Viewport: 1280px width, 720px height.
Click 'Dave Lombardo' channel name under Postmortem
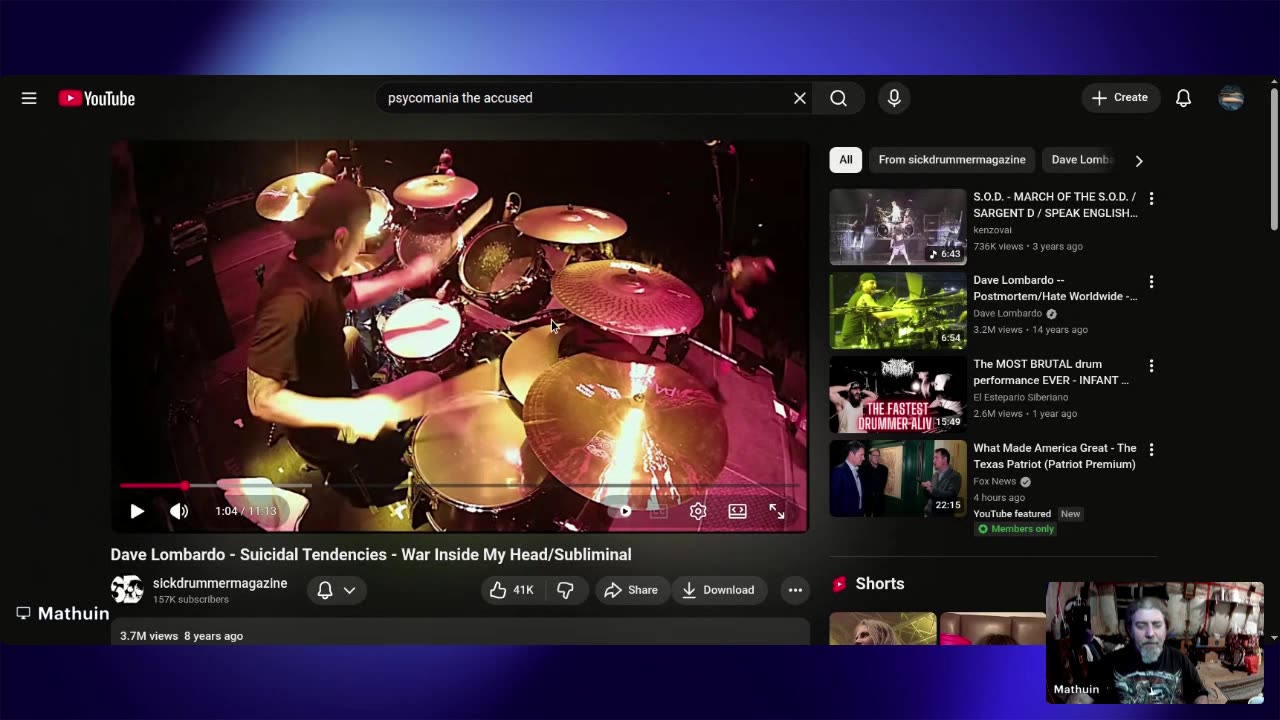(1008, 314)
